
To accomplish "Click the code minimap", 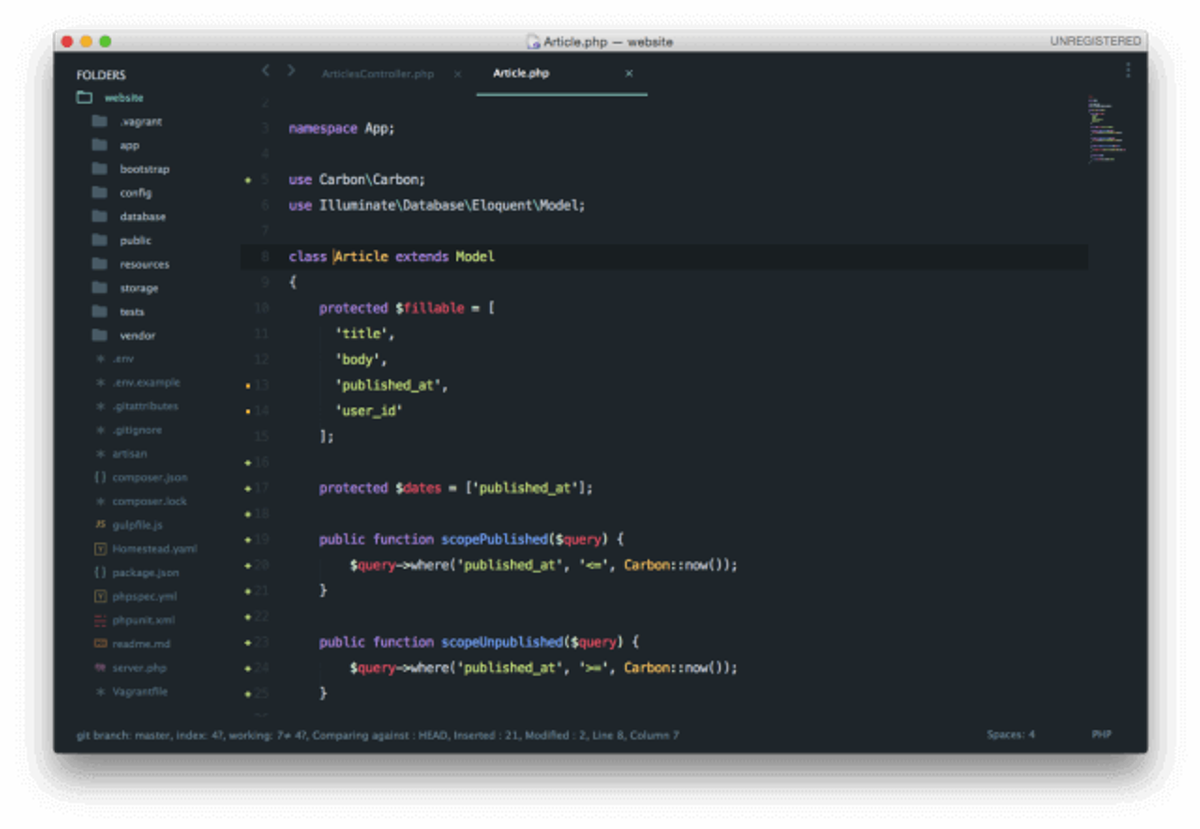I will click(x=1107, y=128).
